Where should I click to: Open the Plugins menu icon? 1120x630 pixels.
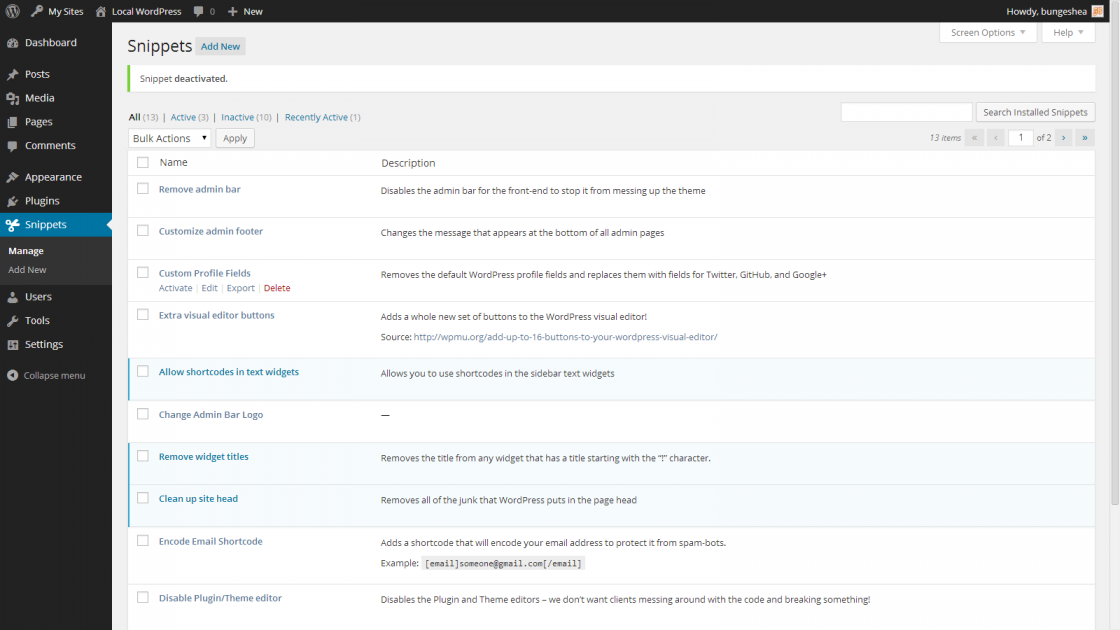click(14, 200)
